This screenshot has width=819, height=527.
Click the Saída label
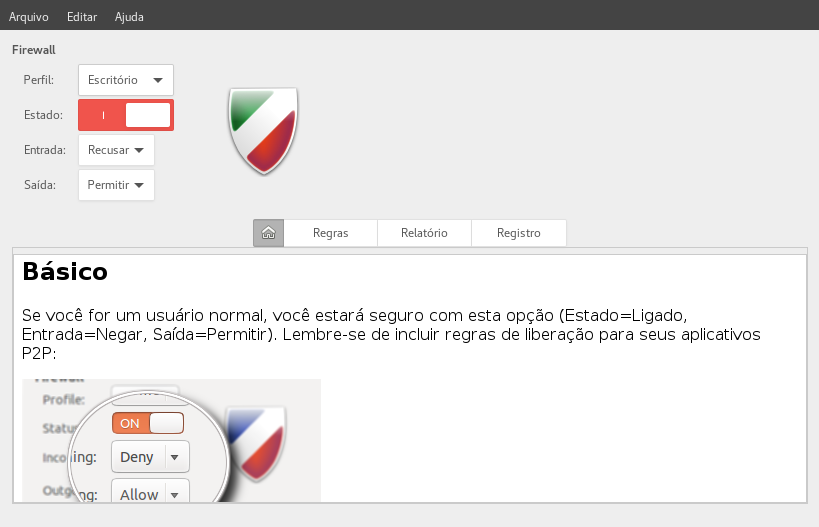click(40, 185)
